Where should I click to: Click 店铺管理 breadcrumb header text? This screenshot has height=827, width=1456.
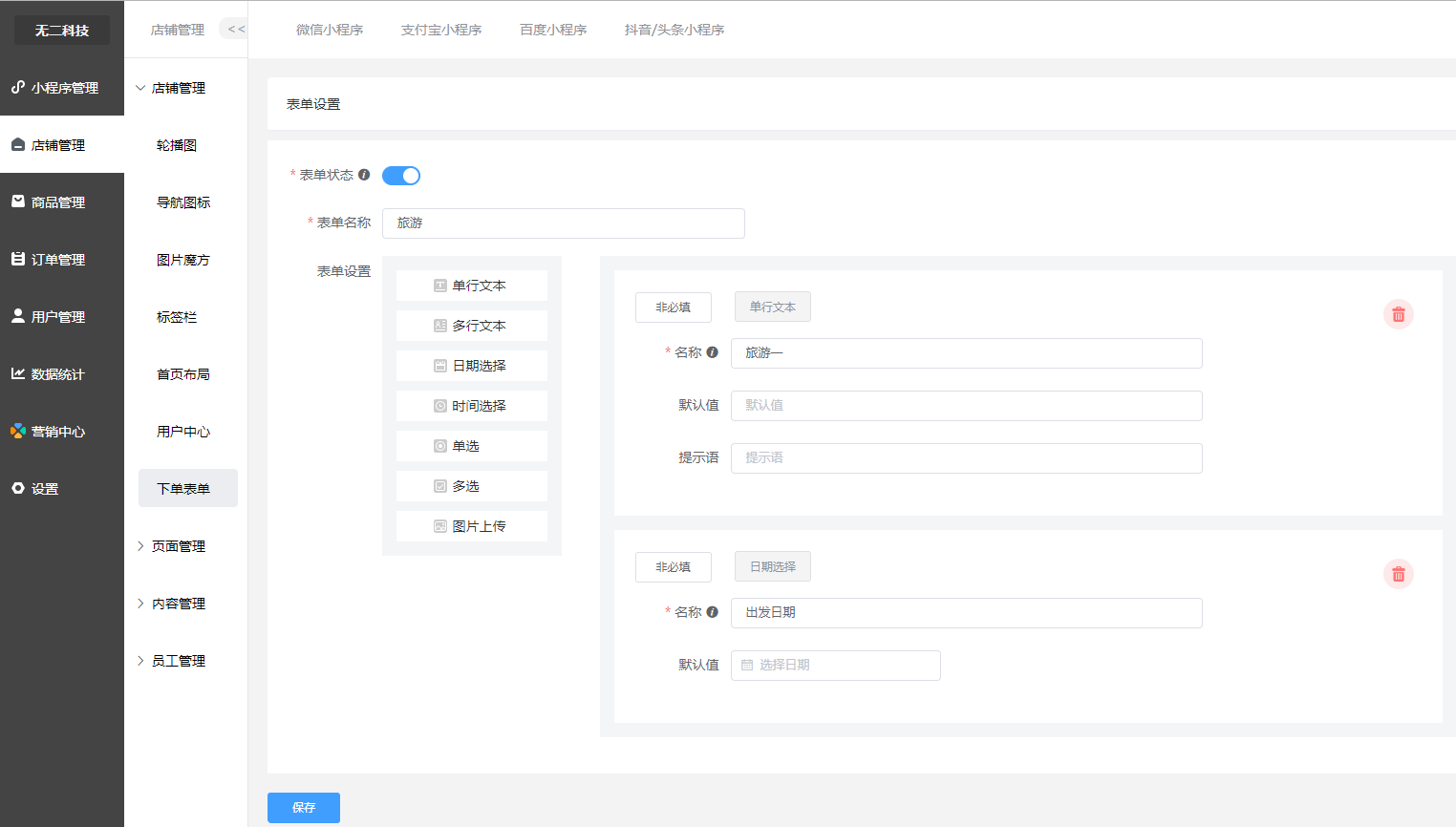coord(178,30)
